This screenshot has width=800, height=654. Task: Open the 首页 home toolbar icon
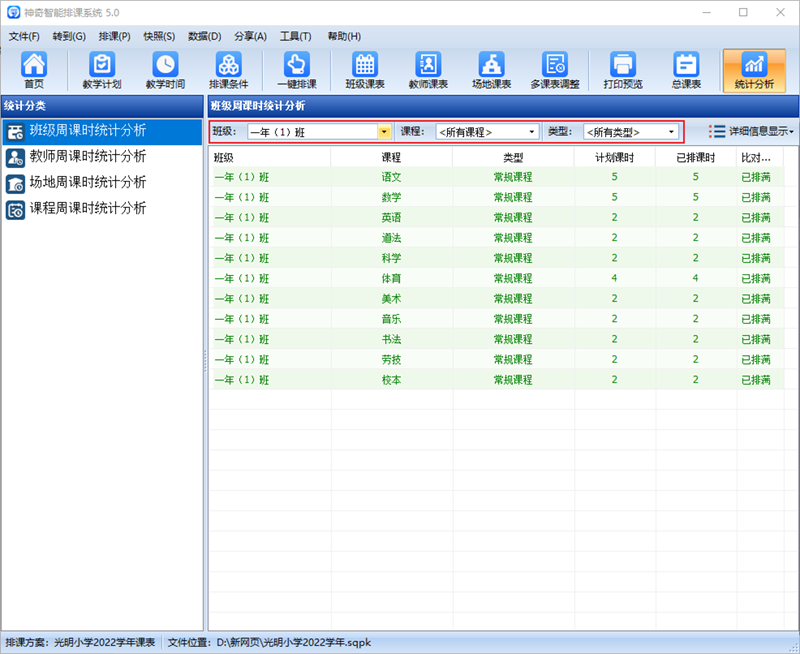pyautogui.click(x=34, y=70)
